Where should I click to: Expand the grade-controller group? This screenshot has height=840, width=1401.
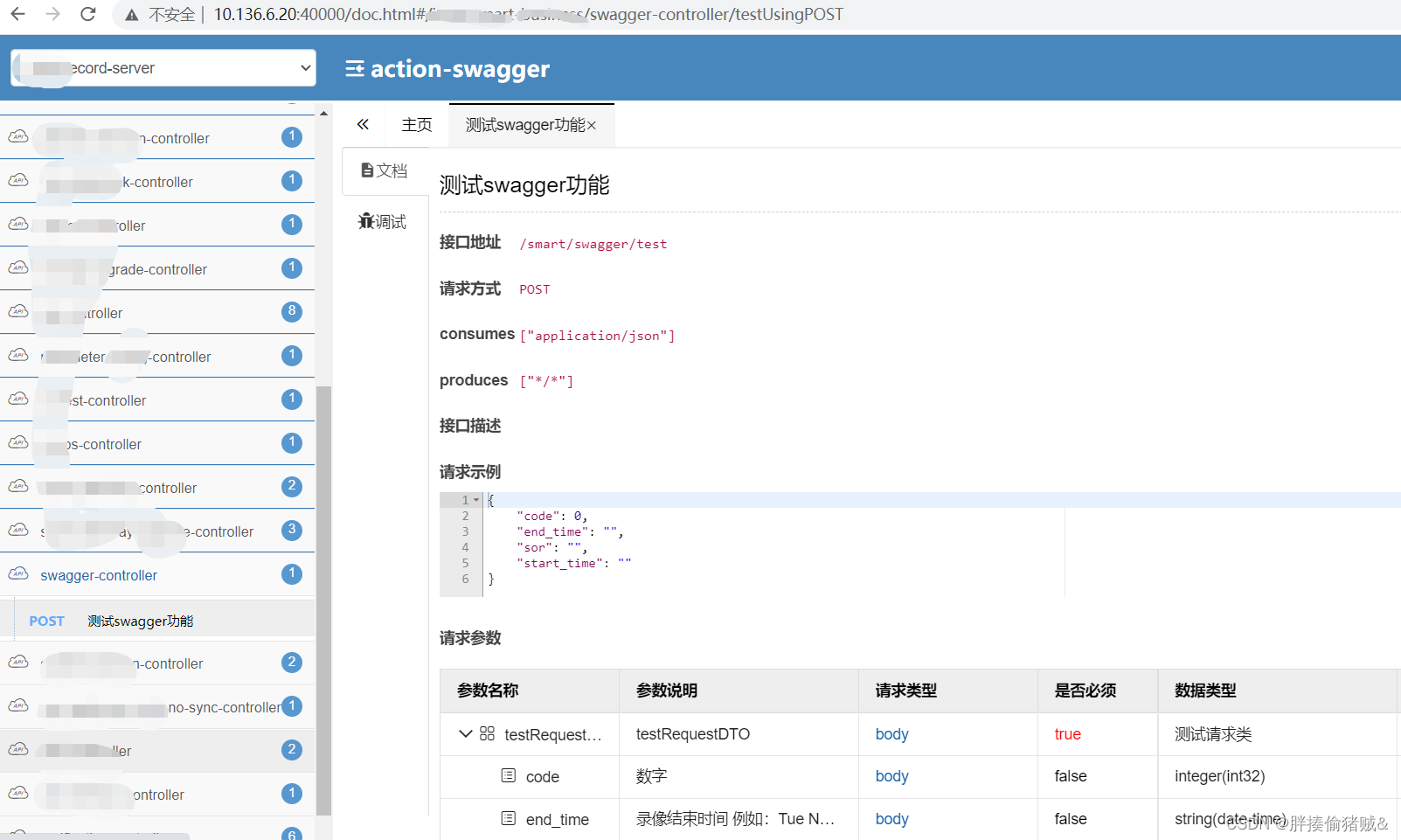point(157,269)
